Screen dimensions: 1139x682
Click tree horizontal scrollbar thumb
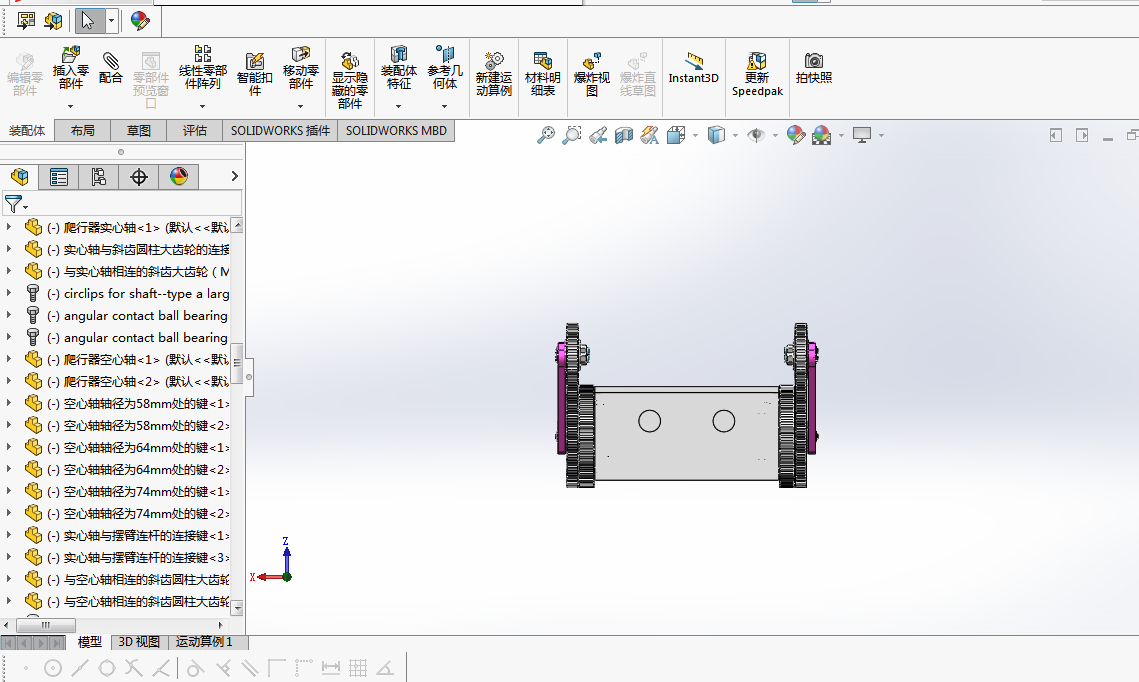click(x=46, y=625)
